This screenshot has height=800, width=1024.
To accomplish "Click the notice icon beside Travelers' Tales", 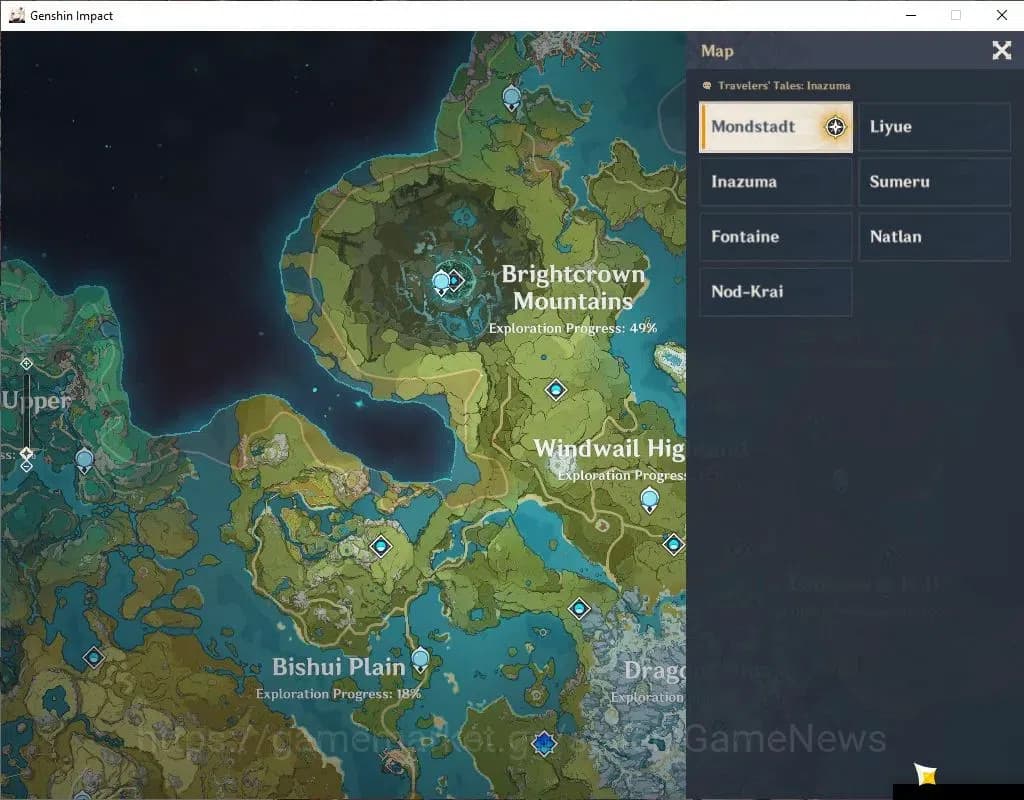I will click(707, 86).
